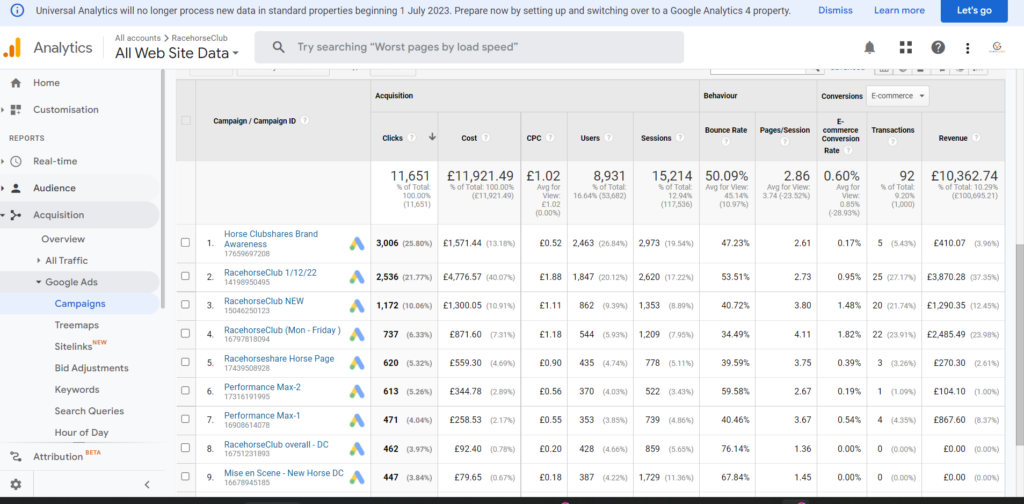Click the Campaign ID help icon
1024x504 pixels.
pos(305,121)
